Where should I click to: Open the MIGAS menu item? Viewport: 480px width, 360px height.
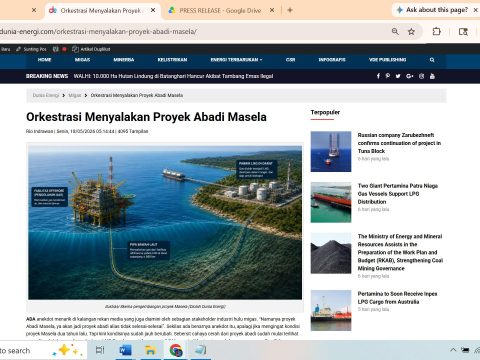click(x=82, y=60)
